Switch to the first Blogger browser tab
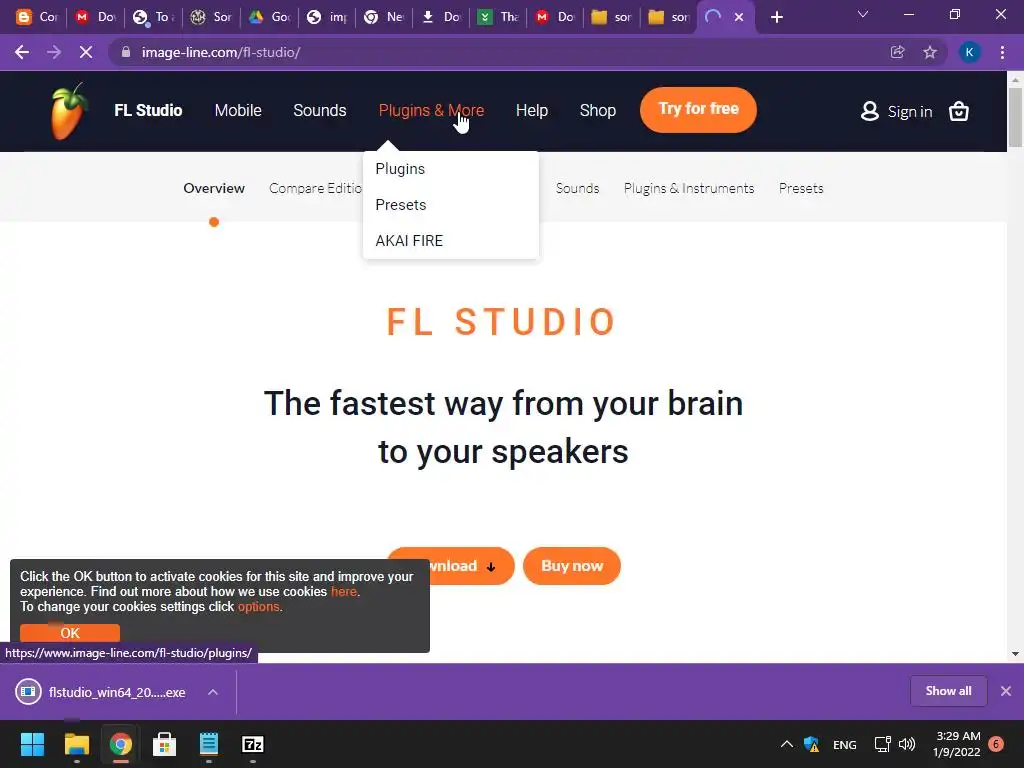Screen dimensions: 1024x768 coord(37,17)
